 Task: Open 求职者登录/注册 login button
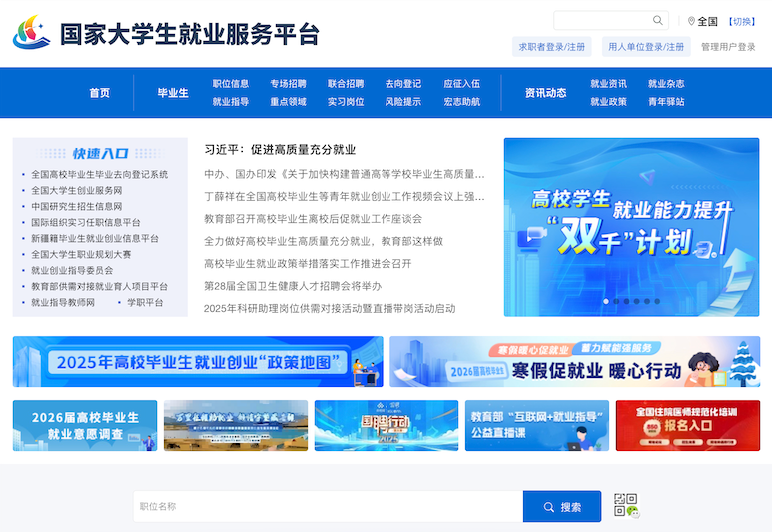coord(553,47)
